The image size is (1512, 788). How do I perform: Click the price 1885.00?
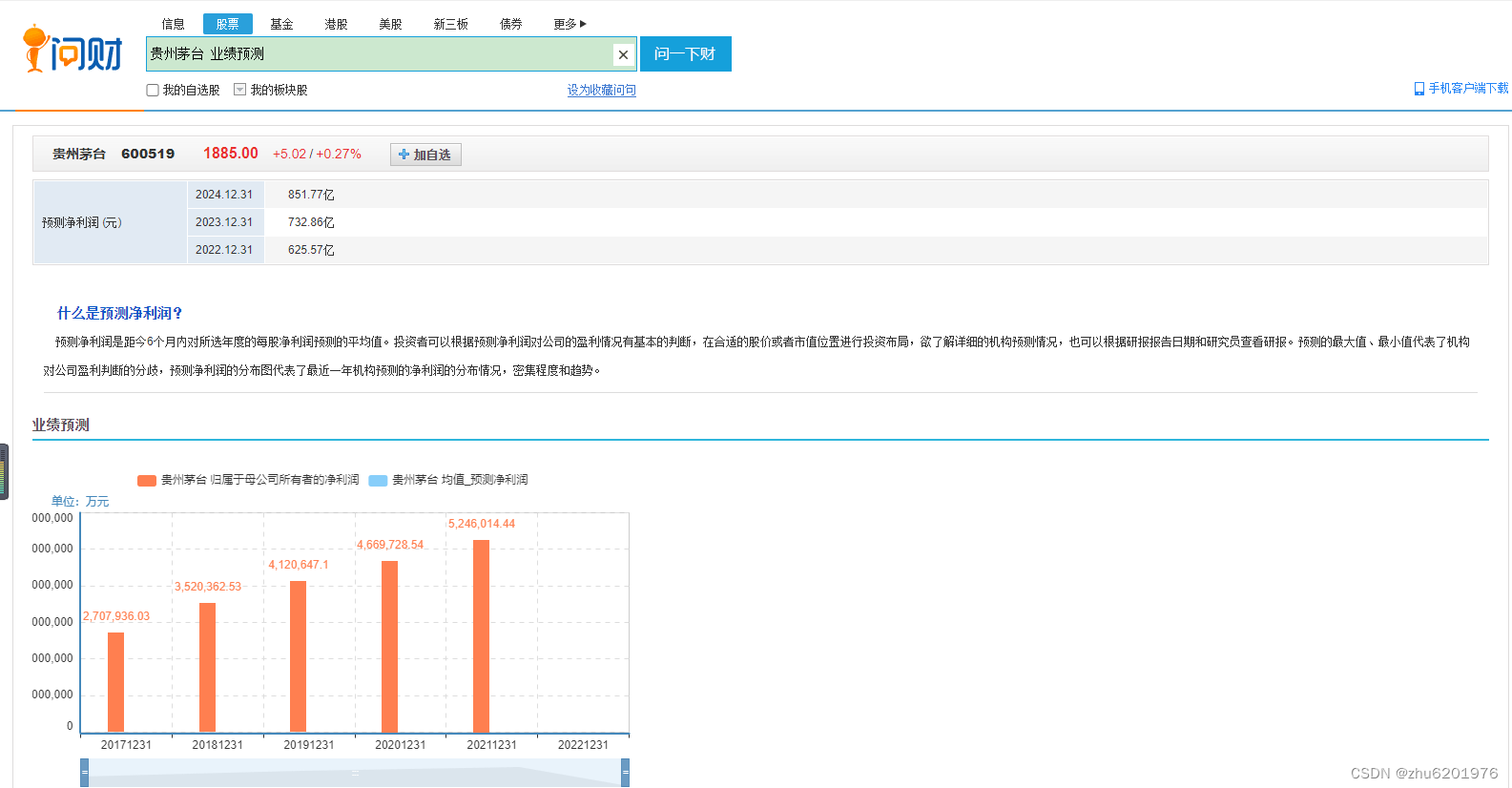click(231, 154)
